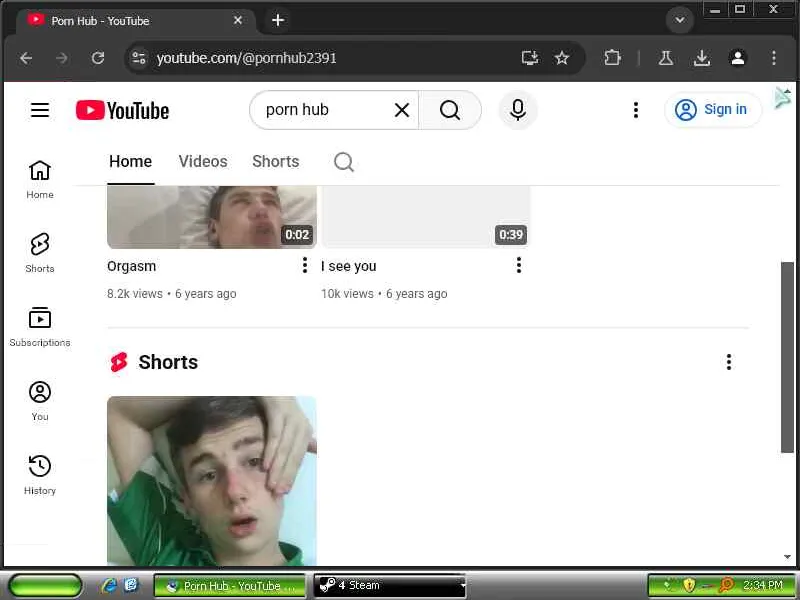Clear the search box with the X
The height and width of the screenshot is (600, 800).
(x=402, y=110)
